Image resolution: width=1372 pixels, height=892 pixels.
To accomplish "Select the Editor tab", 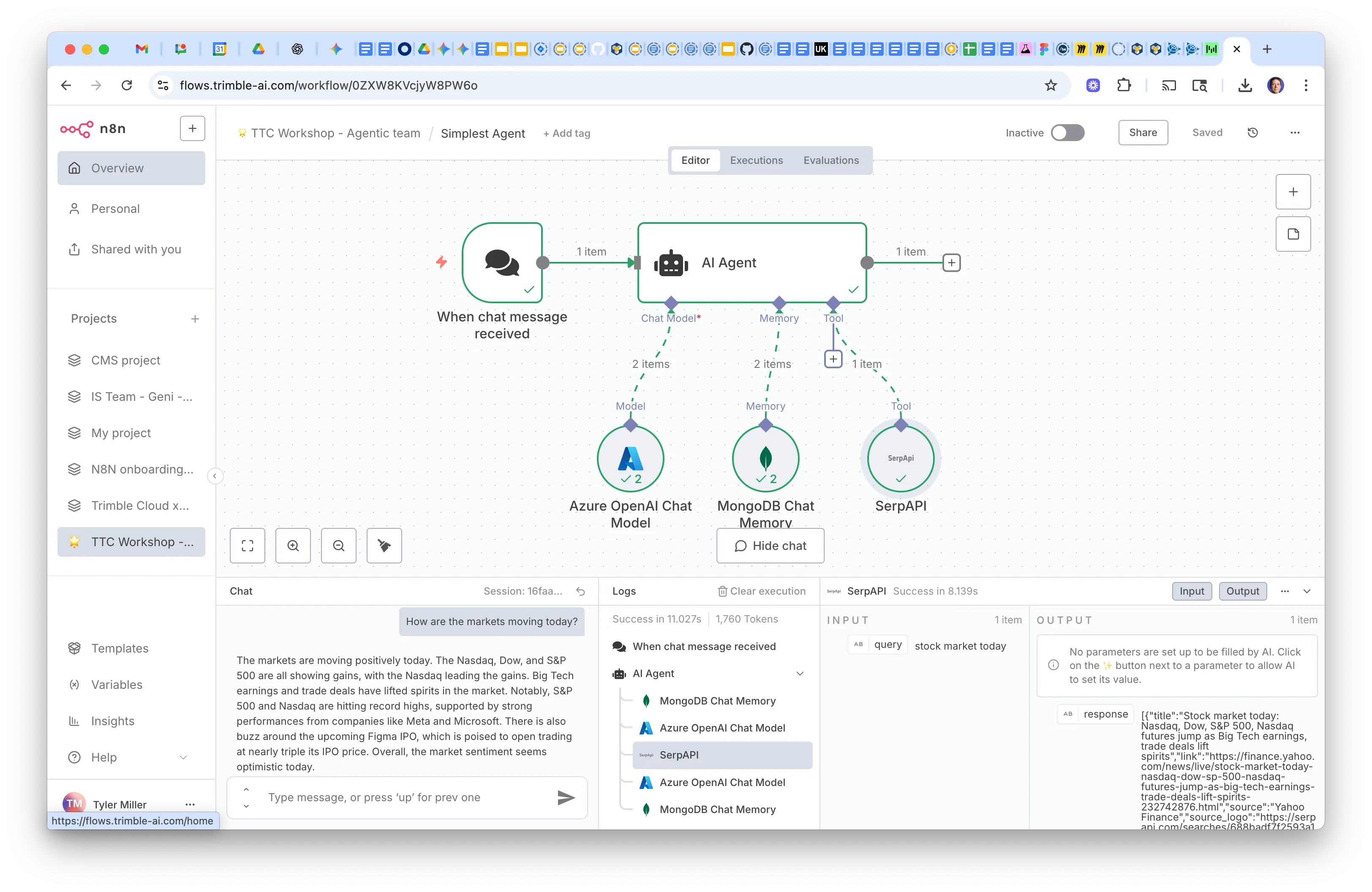I will click(695, 160).
